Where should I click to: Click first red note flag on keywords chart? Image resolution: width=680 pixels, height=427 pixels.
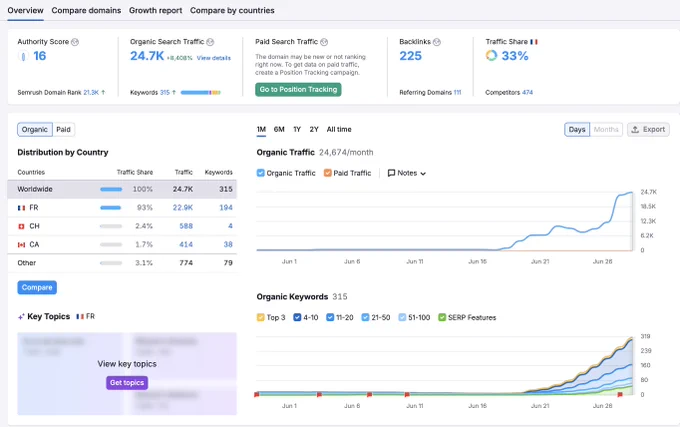[x=257, y=394]
